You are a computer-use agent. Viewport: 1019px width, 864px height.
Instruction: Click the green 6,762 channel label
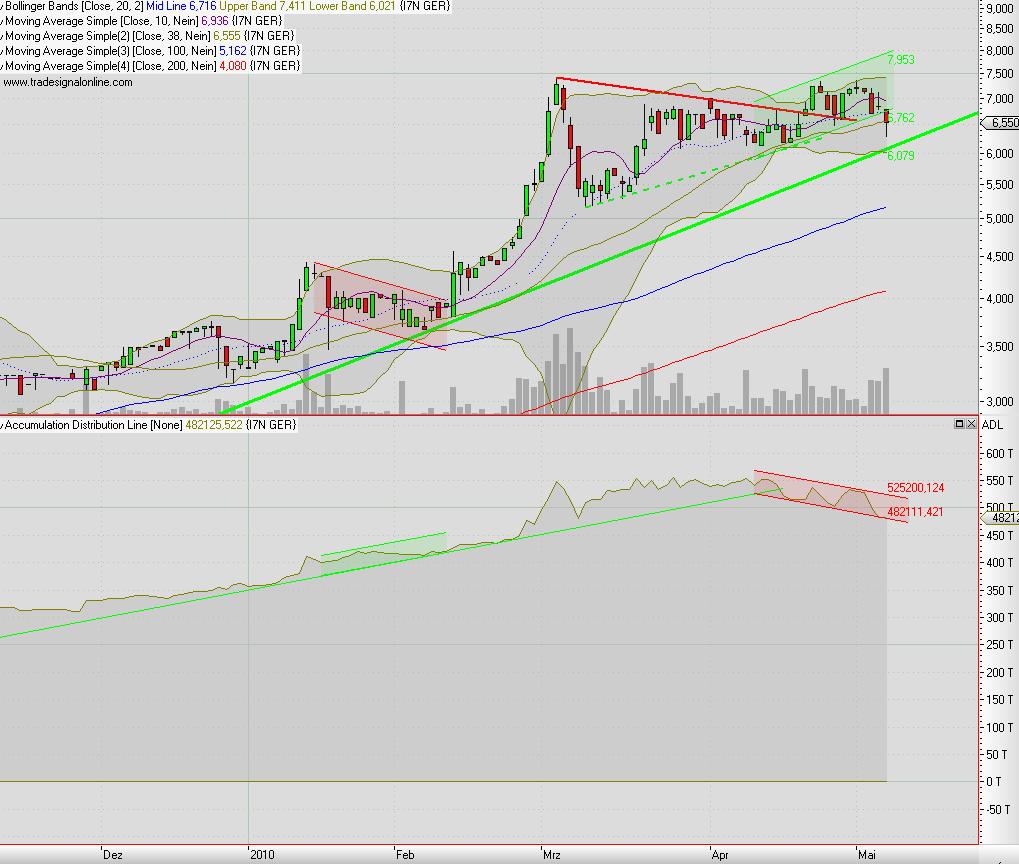tap(901, 118)
